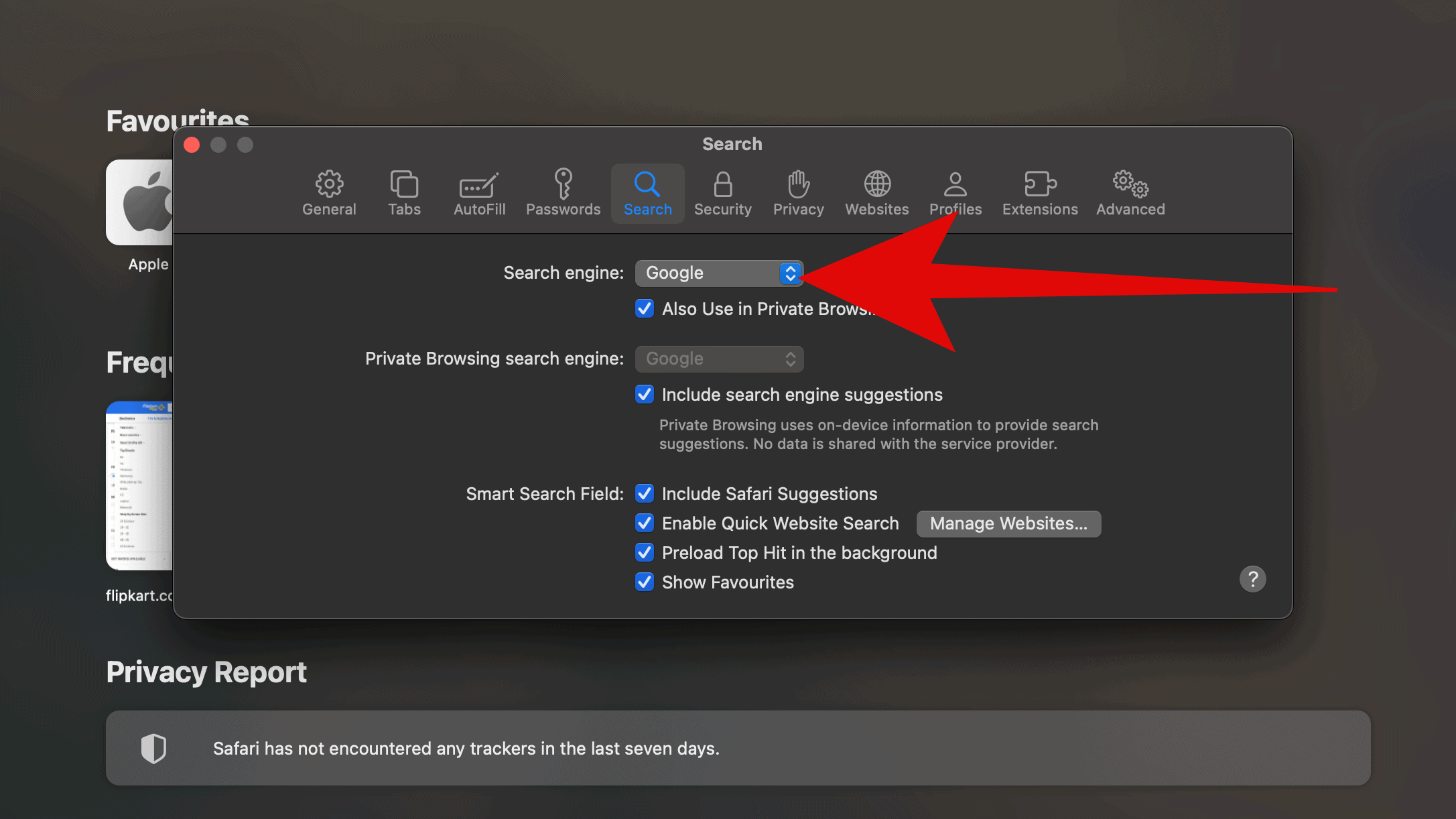Viewport: 1456px width, 819px height.
Task: Disable Include Safari Suggestions checkbox
Action: [x=645, y=494]
